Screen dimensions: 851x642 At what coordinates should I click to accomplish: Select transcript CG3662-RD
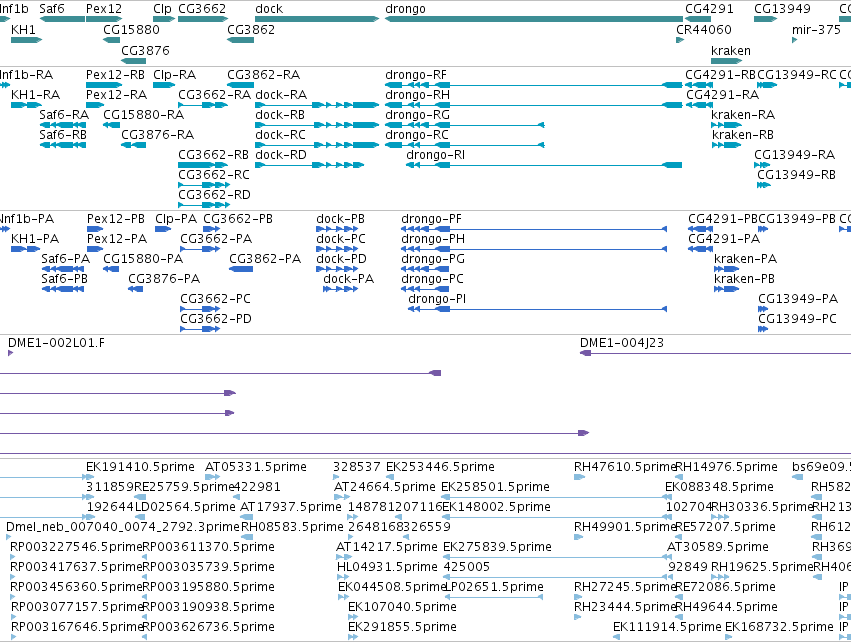click(214, 195)
